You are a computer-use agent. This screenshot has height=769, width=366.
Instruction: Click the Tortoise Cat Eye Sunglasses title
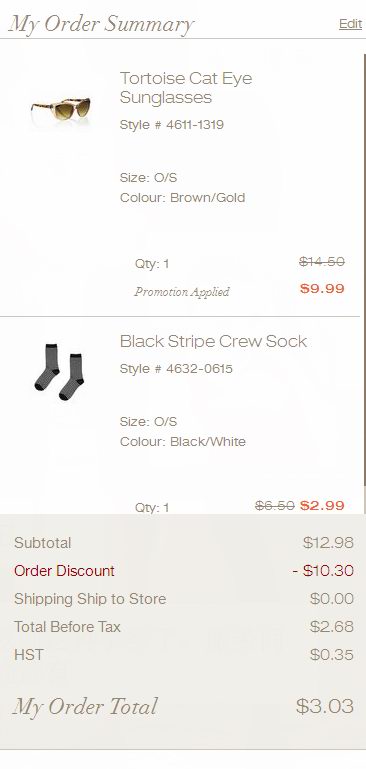186,88
